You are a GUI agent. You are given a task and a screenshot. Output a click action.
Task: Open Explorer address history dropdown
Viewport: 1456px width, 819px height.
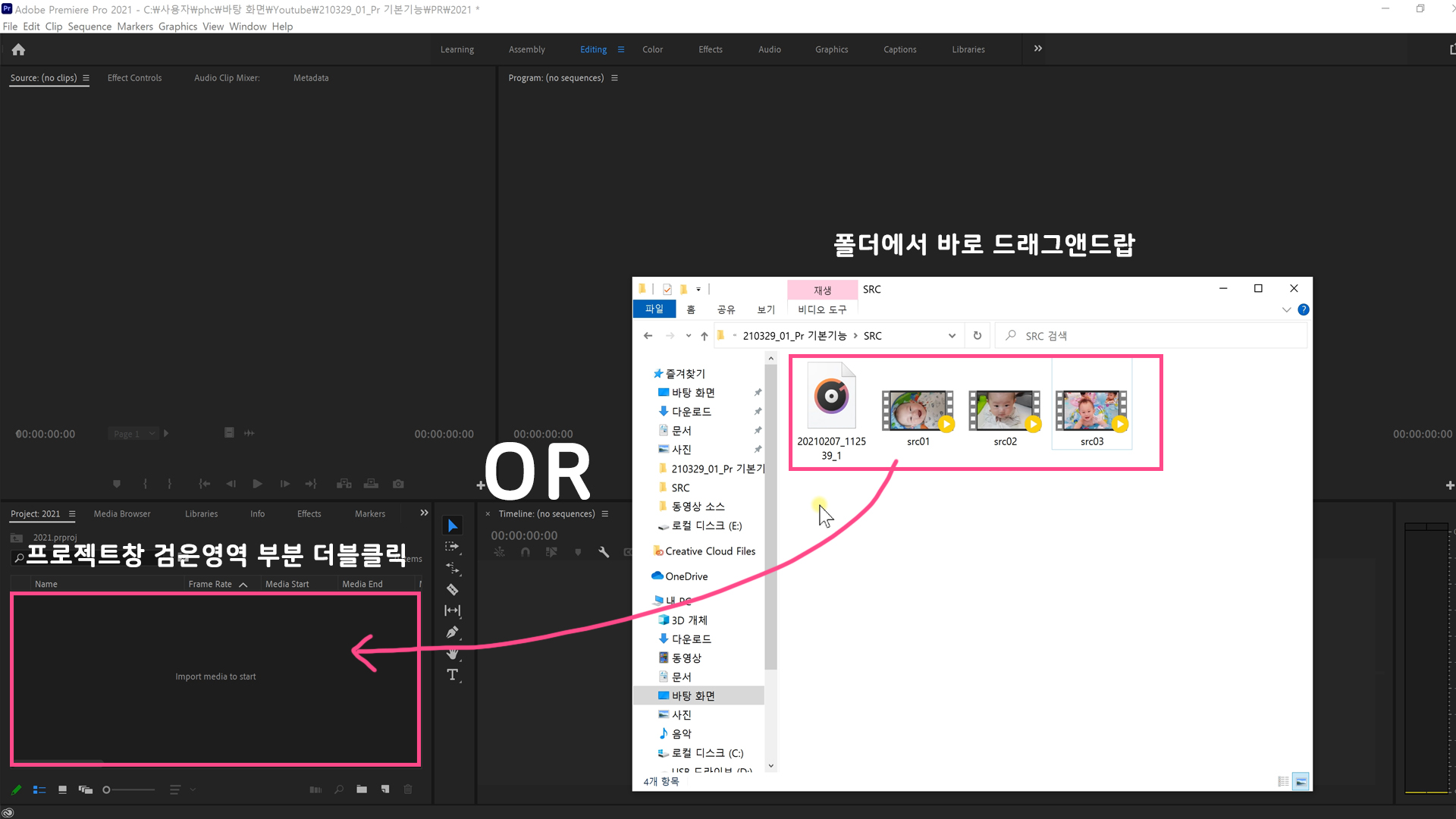pyautogui.click(x=952, y=336)
